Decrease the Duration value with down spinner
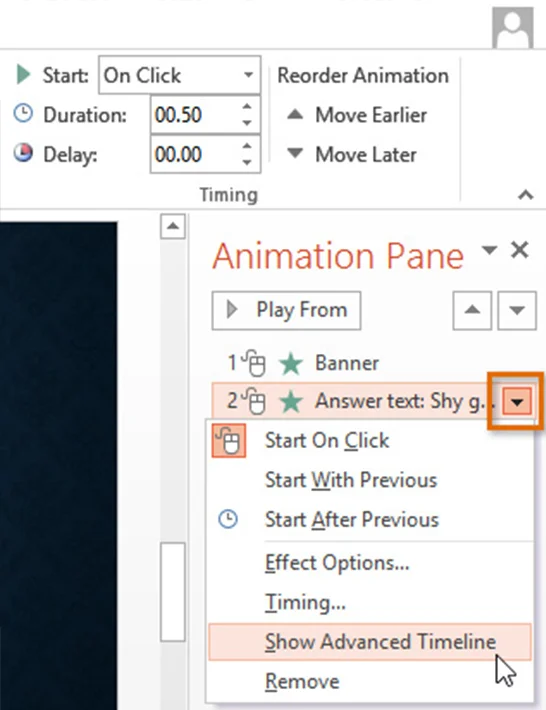 click(x=247, y=123)
